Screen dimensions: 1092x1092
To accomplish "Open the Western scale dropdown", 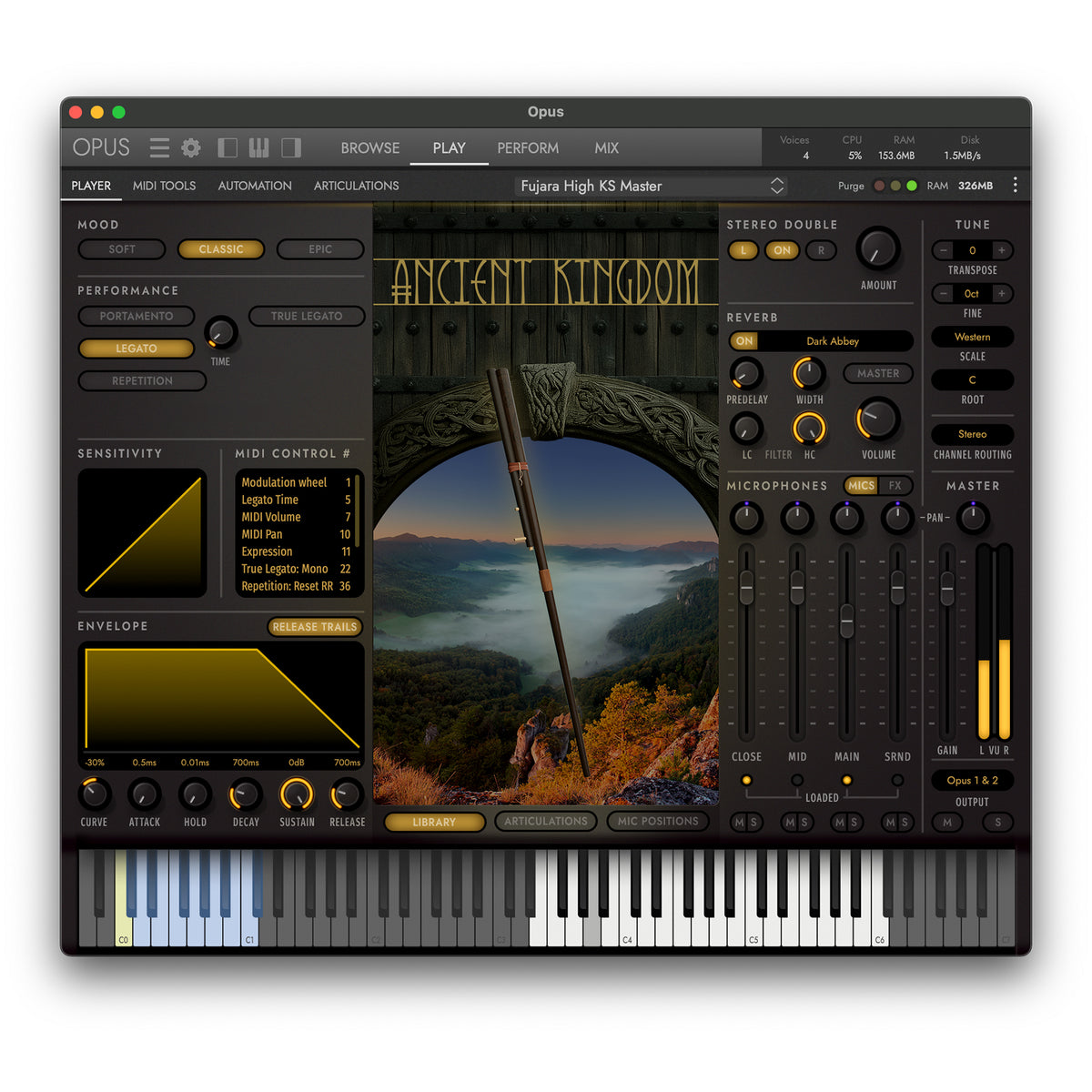I will (972, 337).
